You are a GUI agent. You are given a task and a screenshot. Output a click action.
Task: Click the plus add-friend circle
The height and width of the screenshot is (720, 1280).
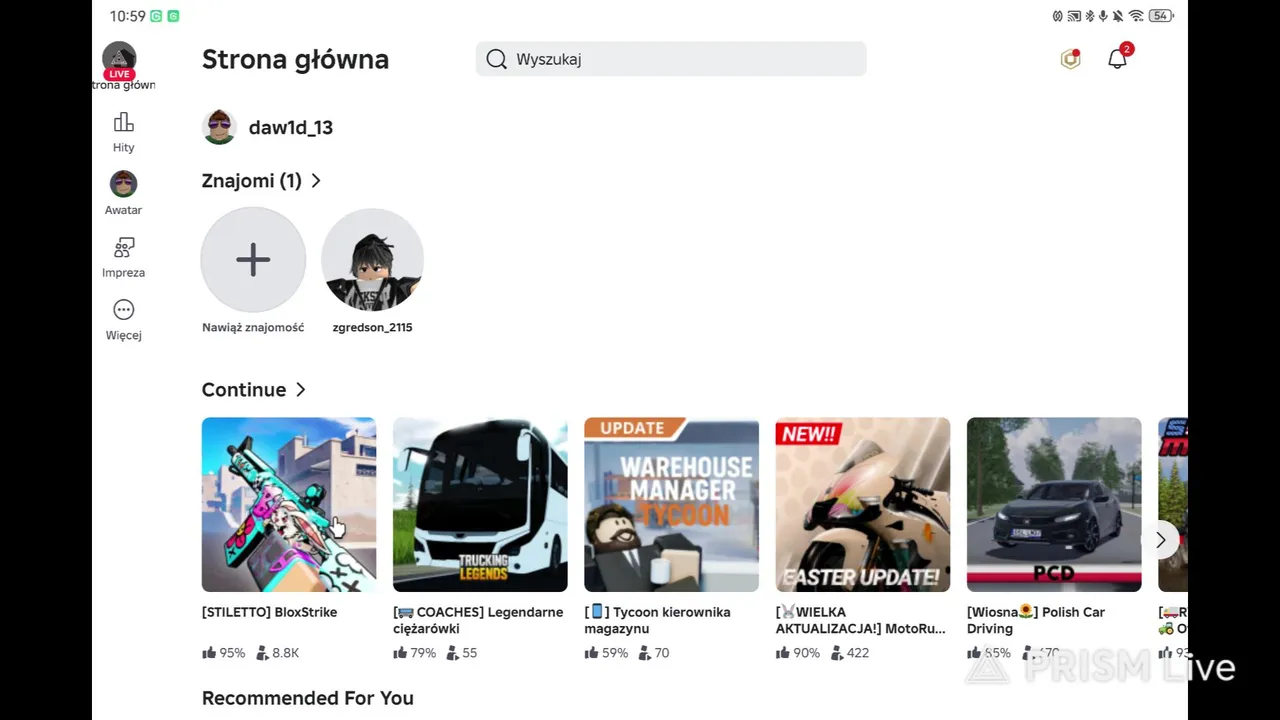253,260
